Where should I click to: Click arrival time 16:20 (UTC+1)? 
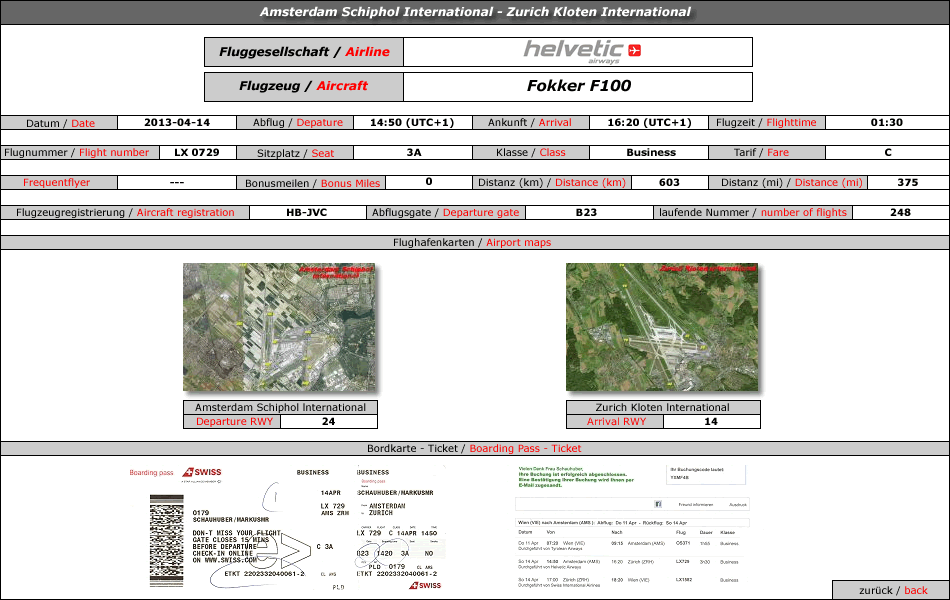(x=649, y=122)
